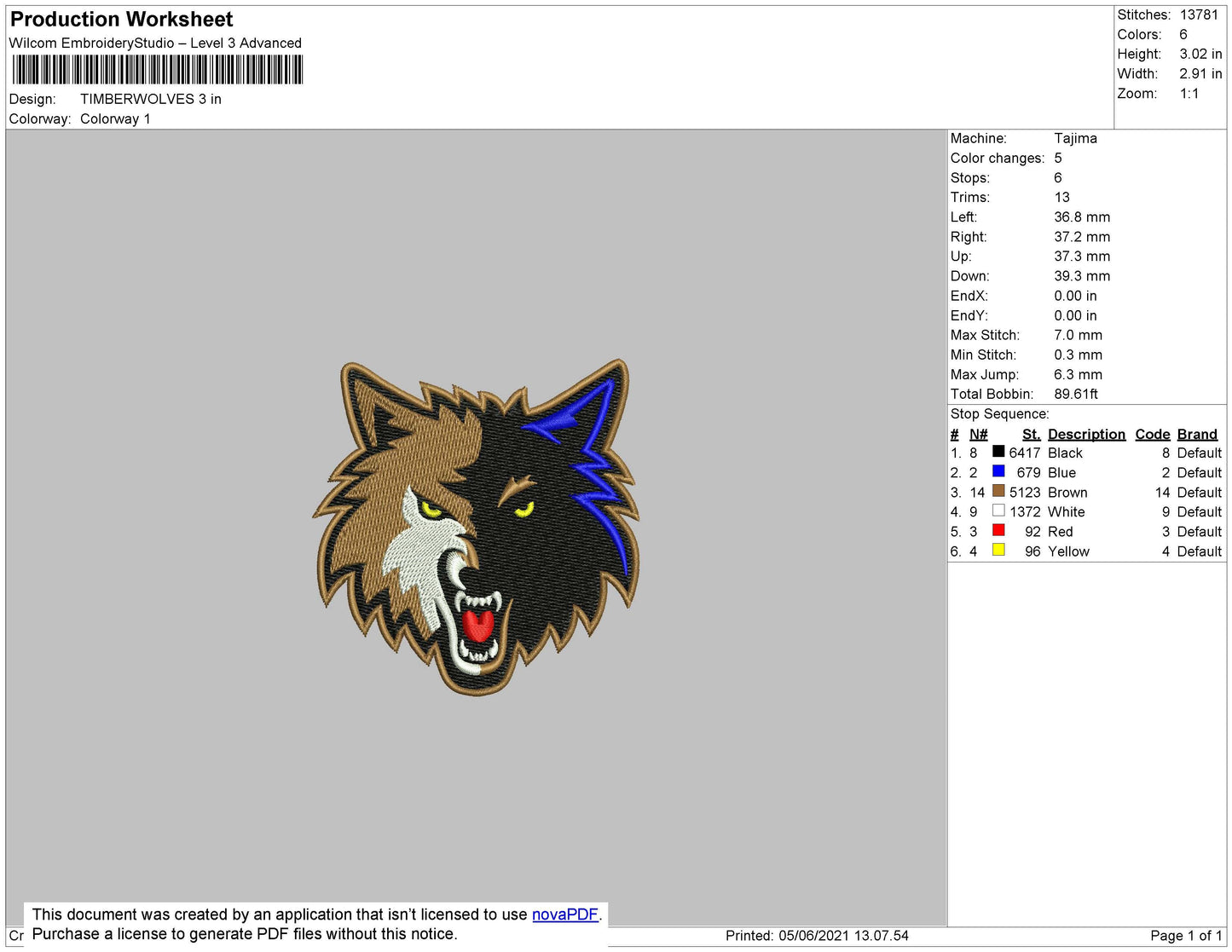Select the White thread color swatch
The height and width of the screenshot is (952, 1232).
(x=998, y=511)
